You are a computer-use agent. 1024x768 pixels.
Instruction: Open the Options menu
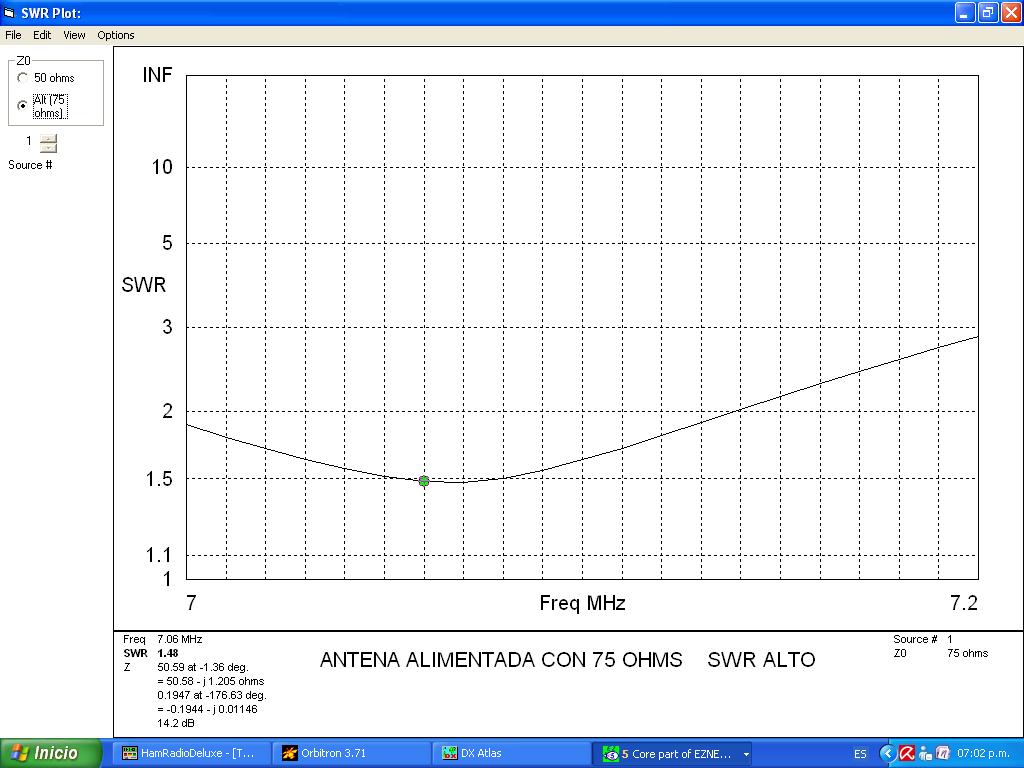point(116,35)
